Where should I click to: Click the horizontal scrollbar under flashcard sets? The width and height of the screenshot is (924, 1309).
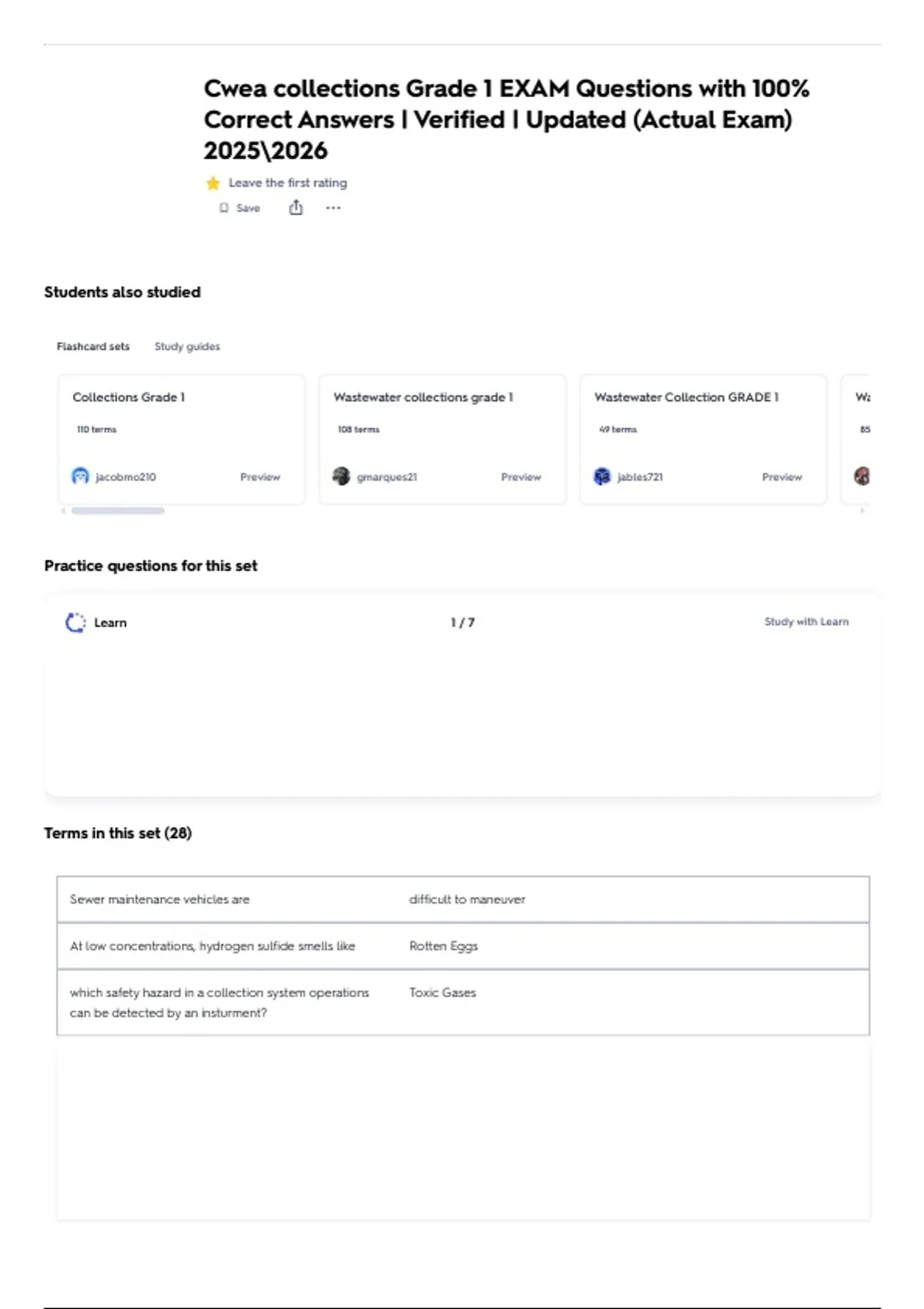point(118,511)
